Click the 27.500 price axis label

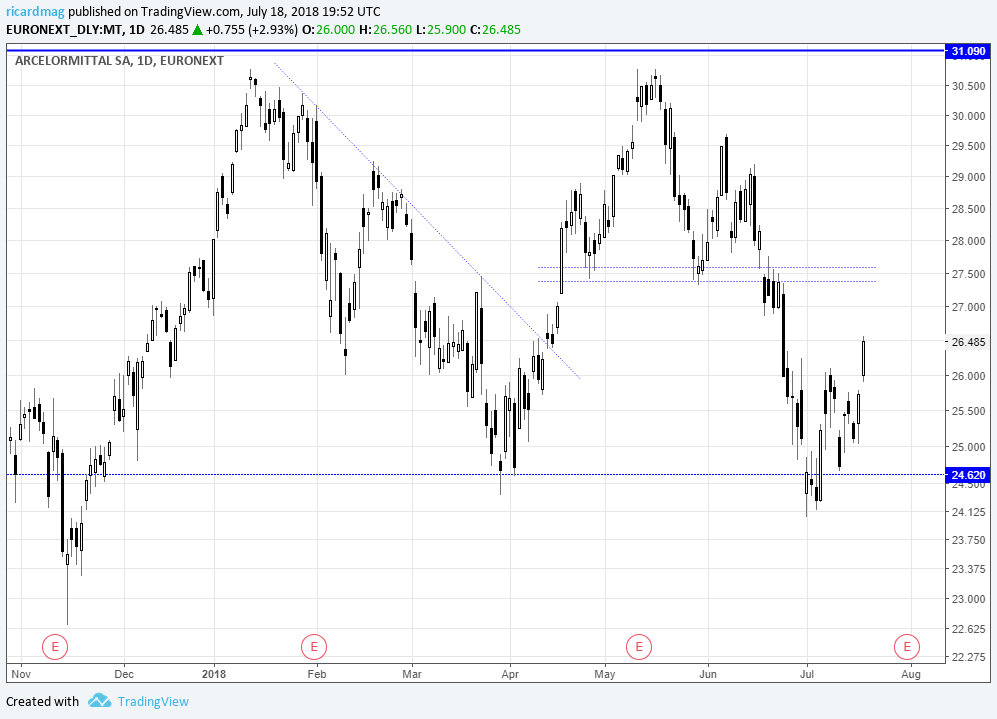coord(968,274)
